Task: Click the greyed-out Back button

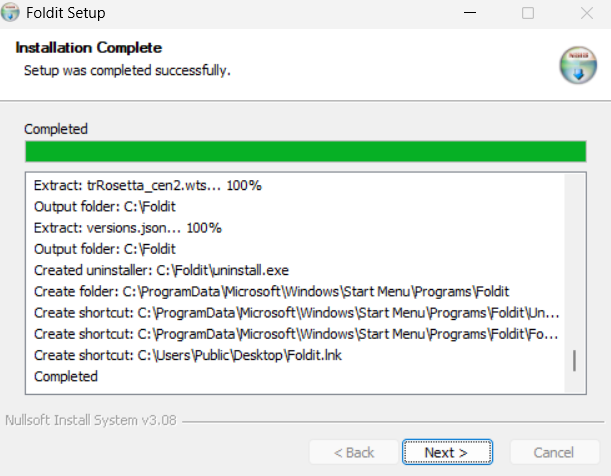Action: (x=354, y=452)
